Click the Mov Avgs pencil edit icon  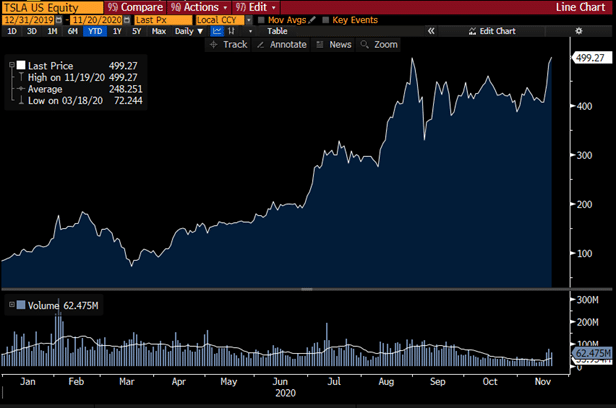click(312, 20)
